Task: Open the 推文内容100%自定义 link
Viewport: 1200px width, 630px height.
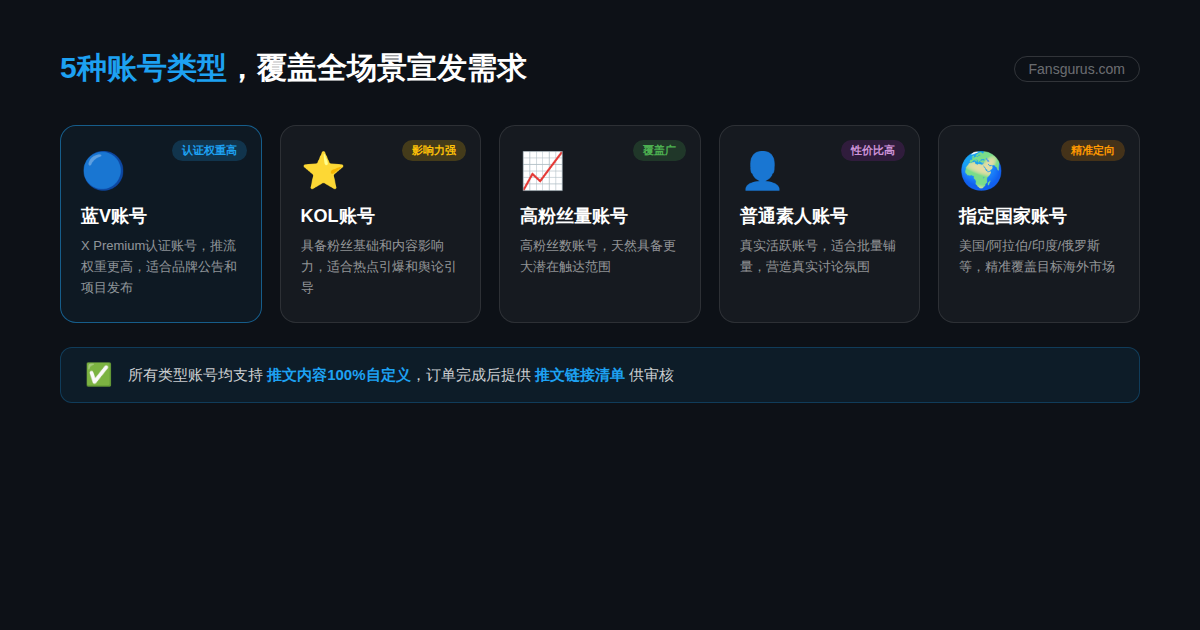Action: [x=338, y=375]
